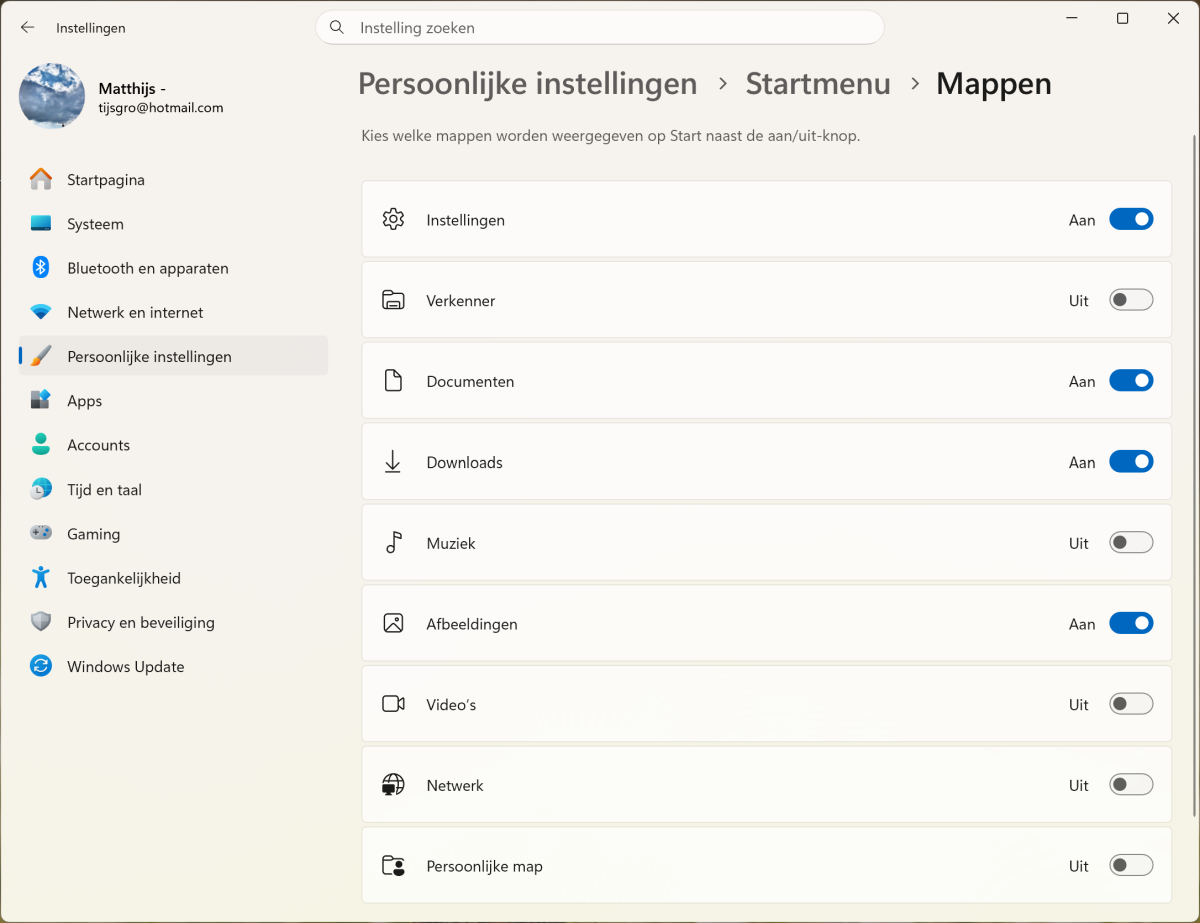Click the Tijd en taal clock icon

41,490
